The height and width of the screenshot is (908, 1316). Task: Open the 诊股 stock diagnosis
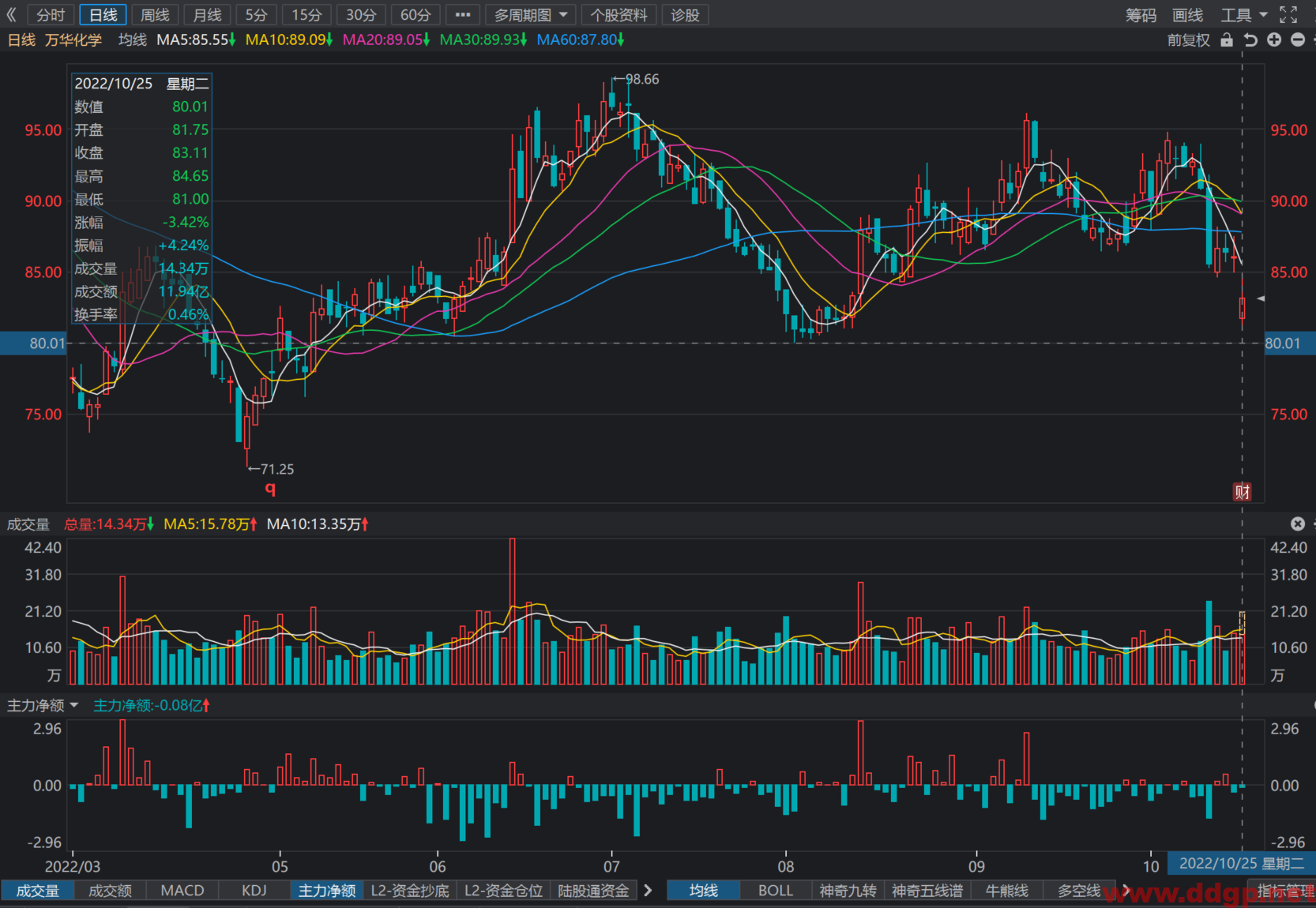coord(685,15)
